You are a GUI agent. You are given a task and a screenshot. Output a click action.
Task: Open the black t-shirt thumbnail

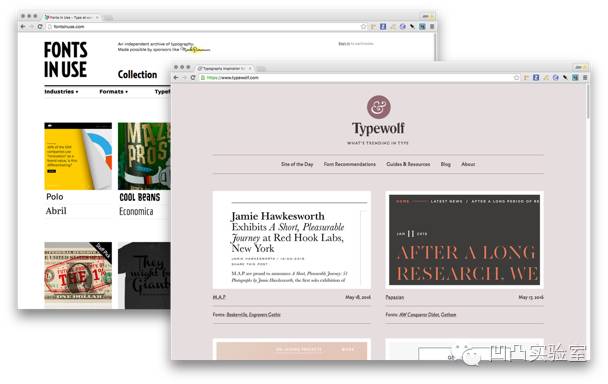144,275
